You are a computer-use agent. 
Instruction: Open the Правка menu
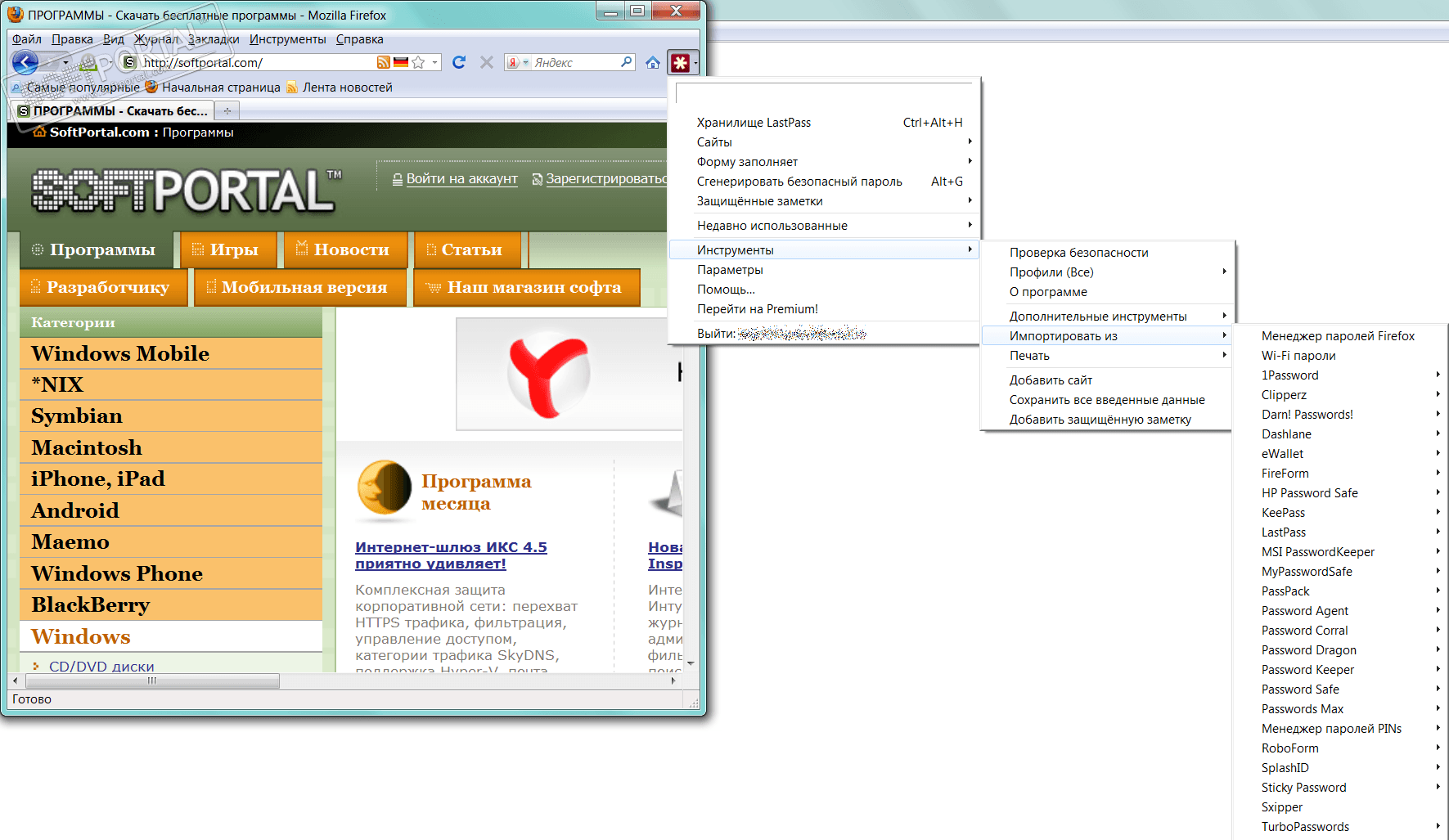pos(72,39)
